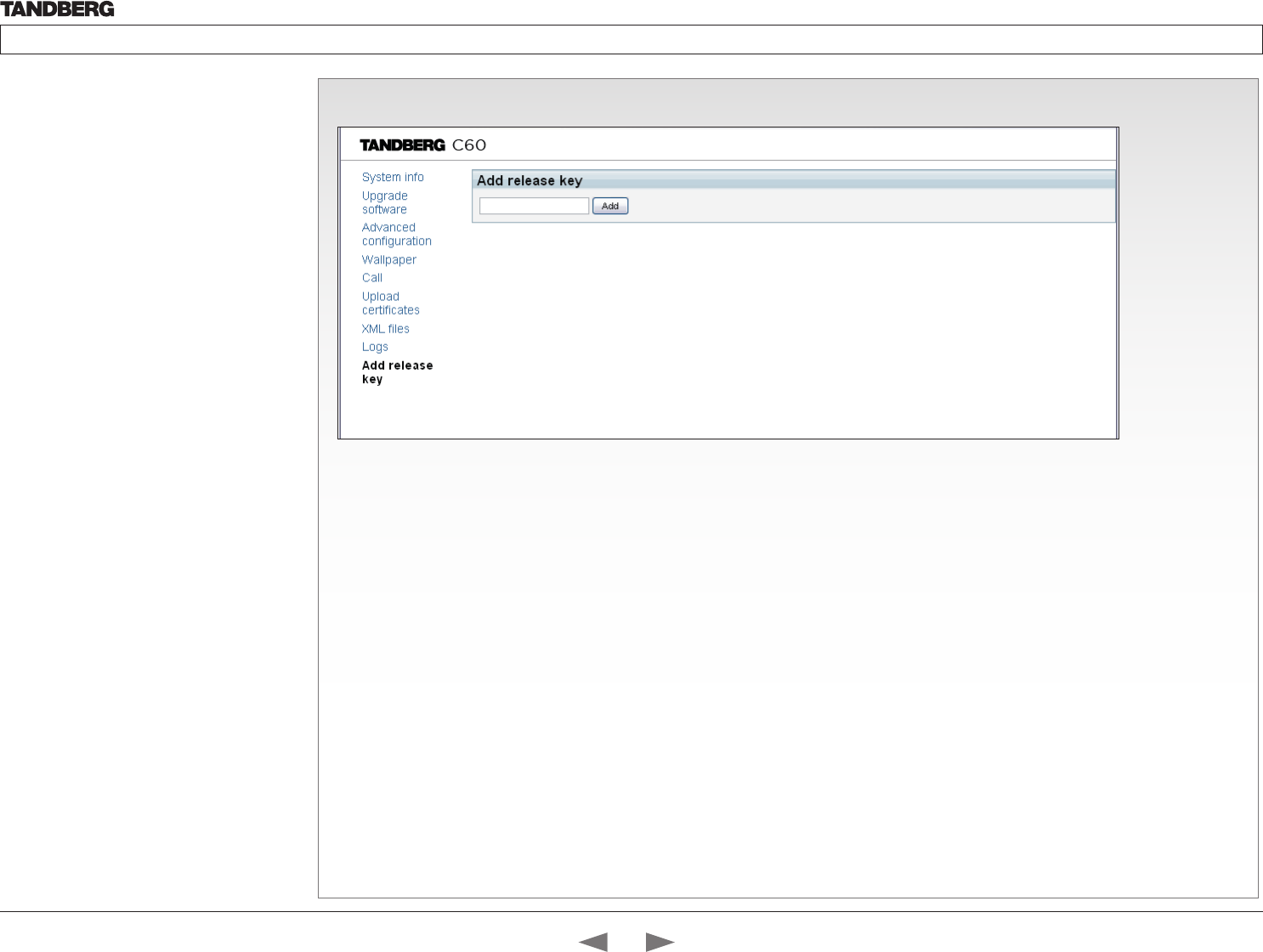1263x952 pixels.
Task: Click the TANDBERG C60 logo in web panel
Action: point(423,145)
